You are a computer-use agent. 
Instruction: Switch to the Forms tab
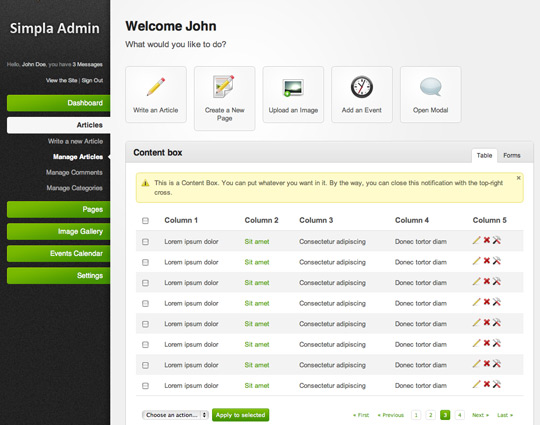pyautogui.click(x=512, y=156)
